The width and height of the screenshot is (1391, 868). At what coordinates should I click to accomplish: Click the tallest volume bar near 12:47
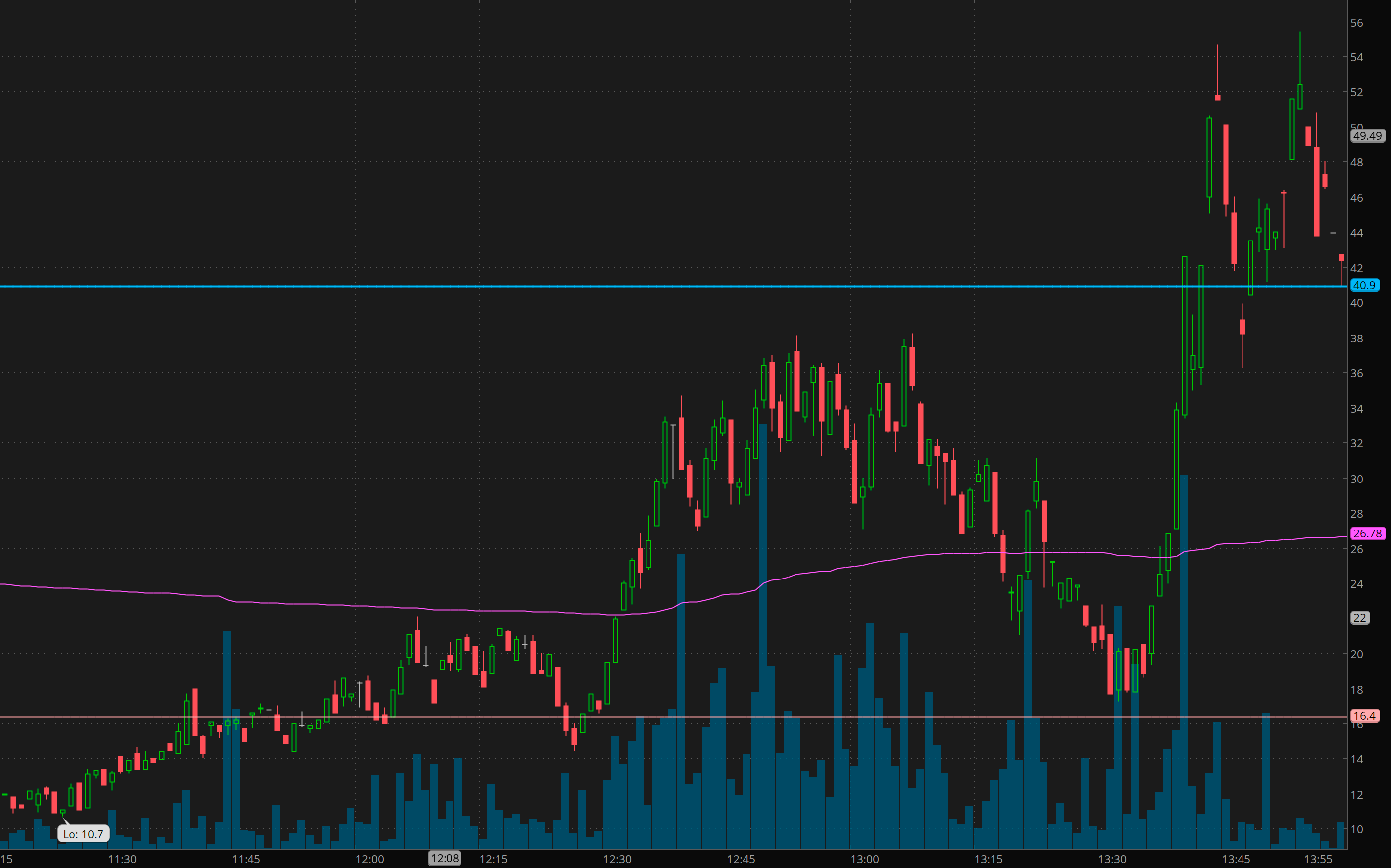pos(763,631)
